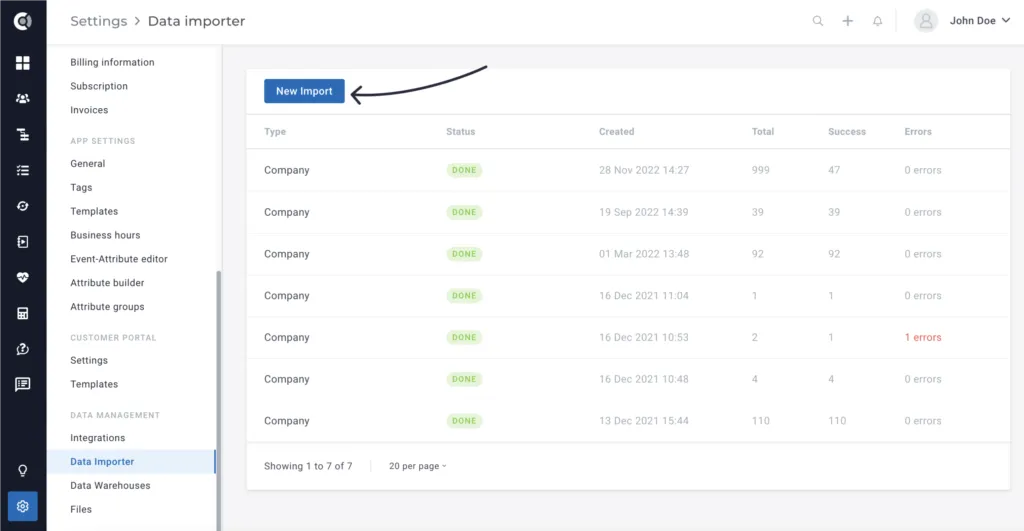Click the app logo icon

tap(23, 21)
